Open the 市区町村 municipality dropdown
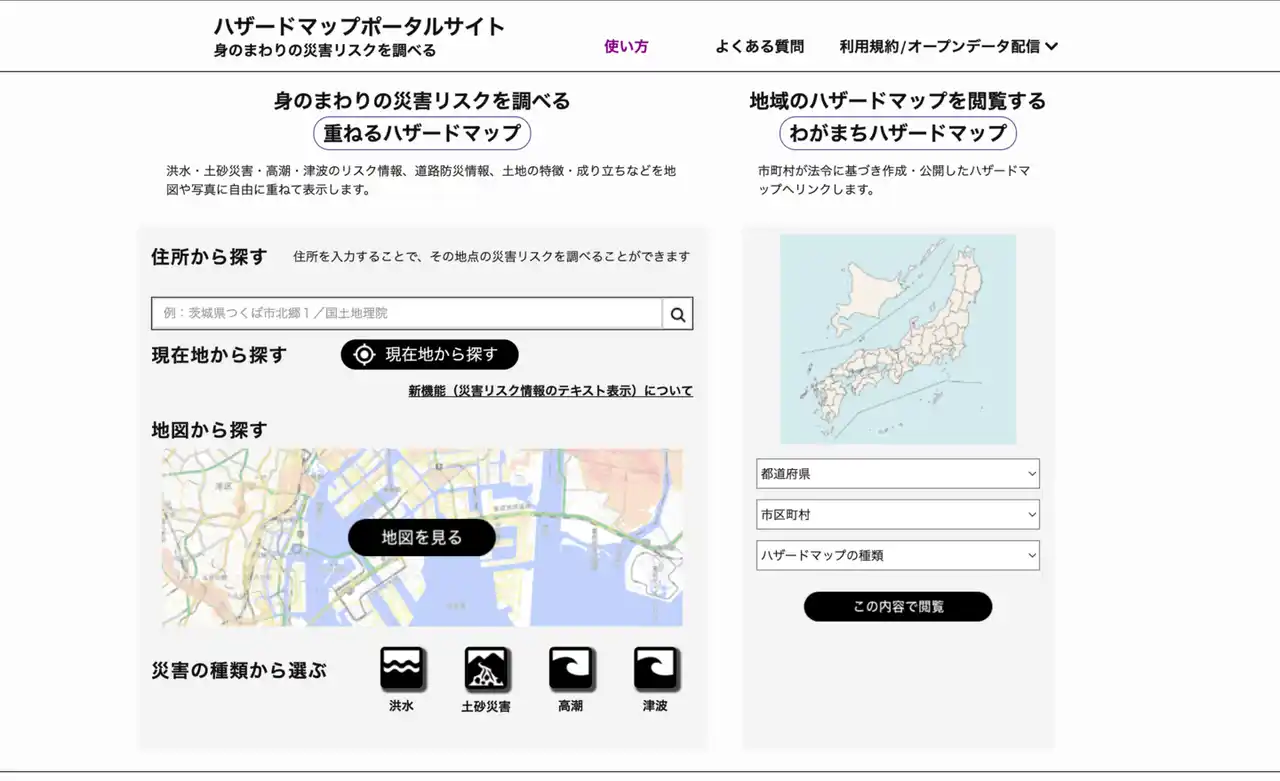1280x781 pixels. (x=897, y=514)
